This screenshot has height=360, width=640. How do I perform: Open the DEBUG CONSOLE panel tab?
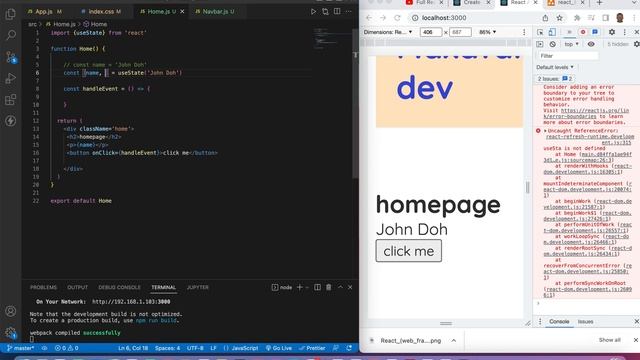[x=119, y=287]
